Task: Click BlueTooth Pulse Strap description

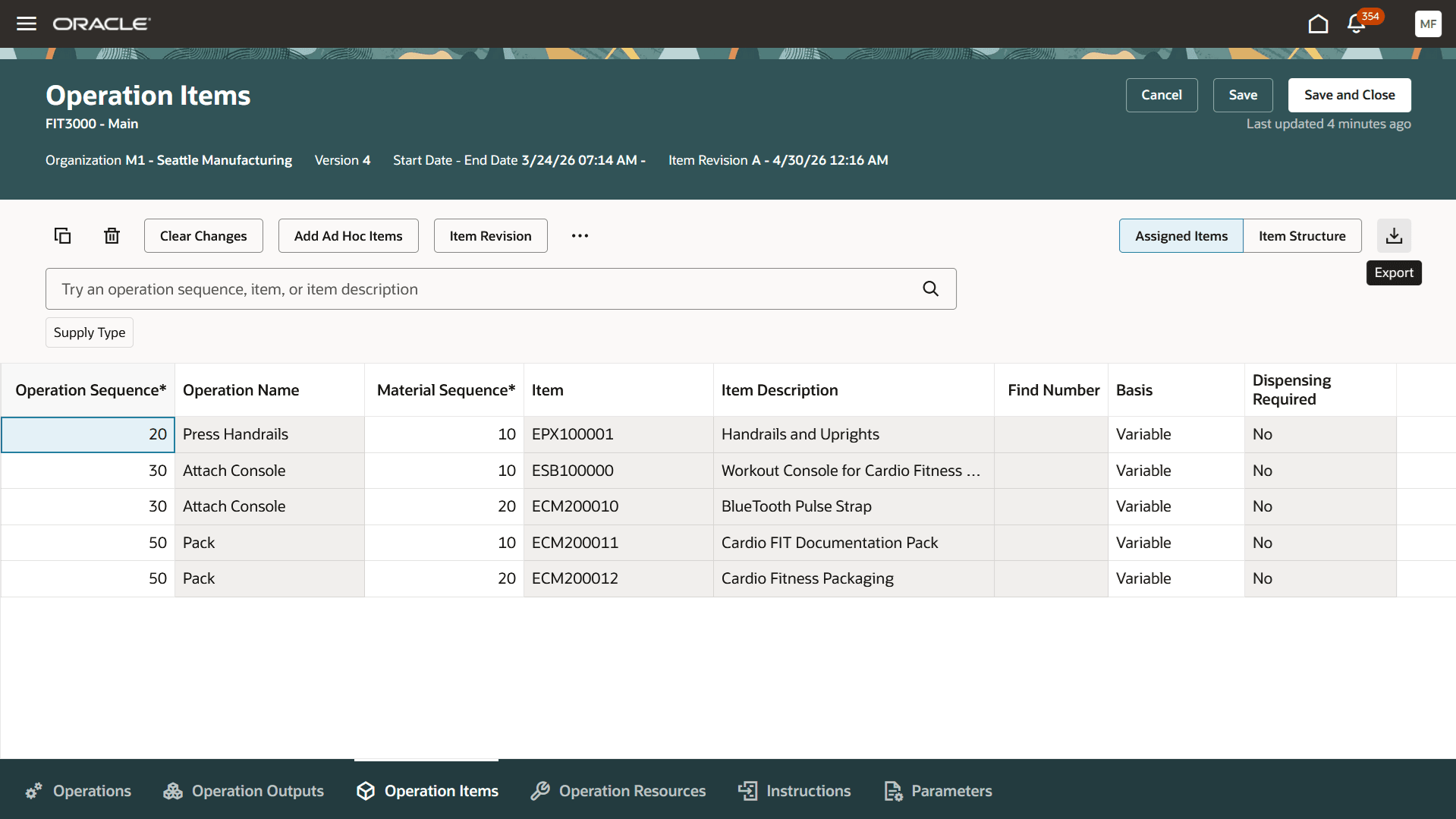Action: (854, 506)
